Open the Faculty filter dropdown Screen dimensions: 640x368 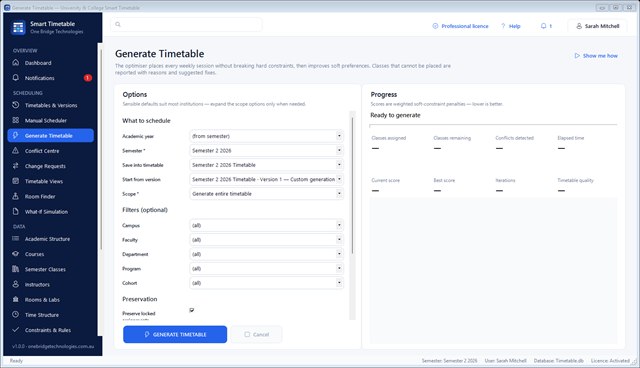[266, 239]
